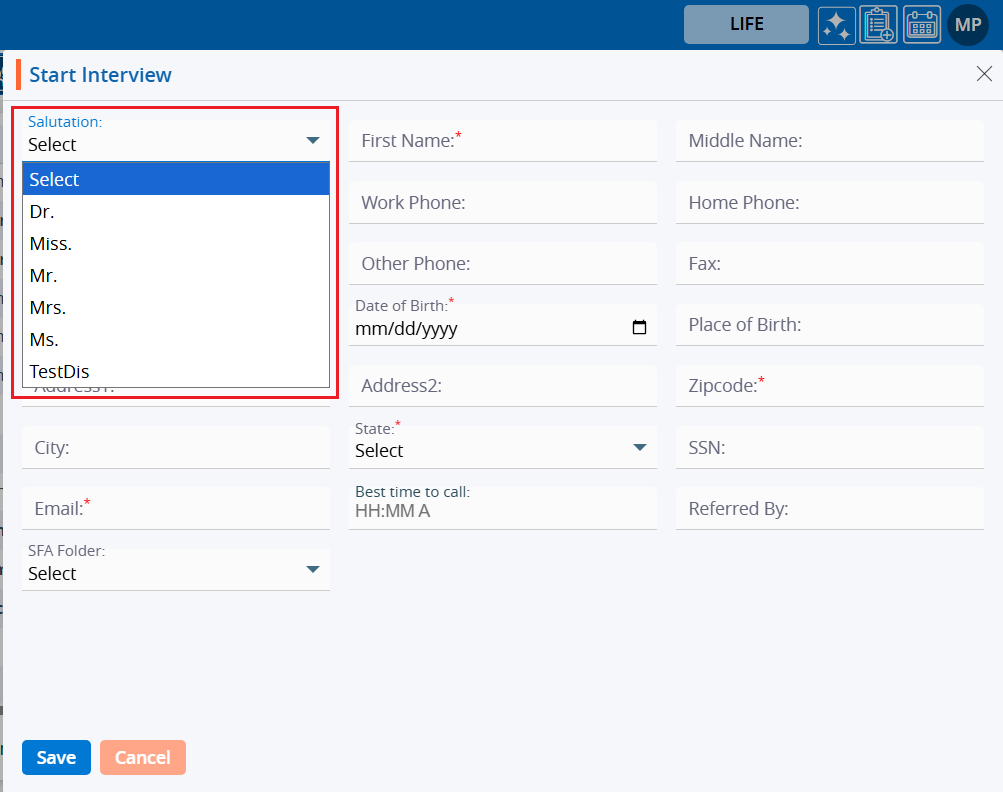The image size is (1003, 792).
Task: Click the sparkle AI assistant icon
Action: (836, 25)
